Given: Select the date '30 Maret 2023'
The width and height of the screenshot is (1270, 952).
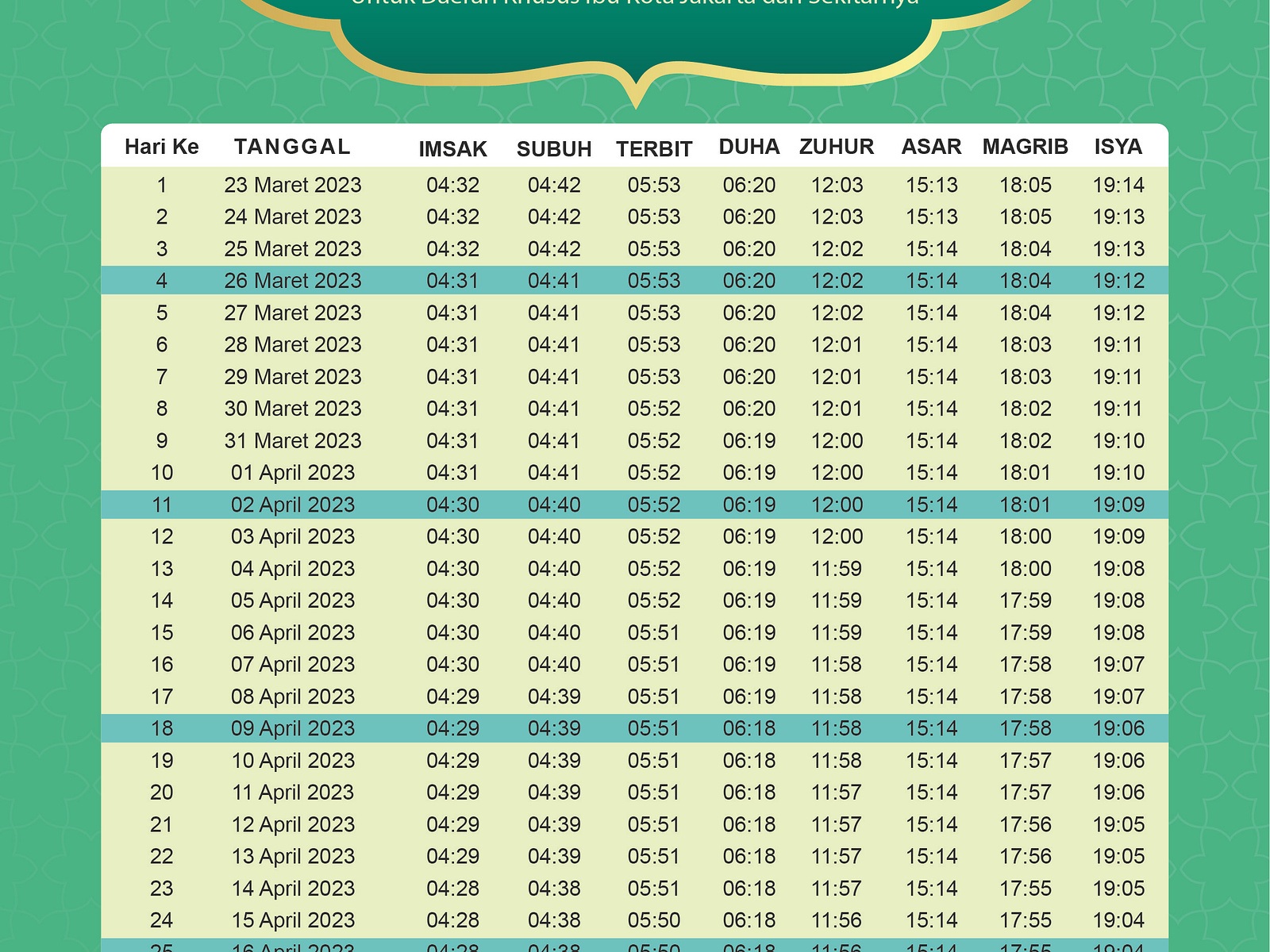Looking at the screenshot, I should tap(293, 409).
